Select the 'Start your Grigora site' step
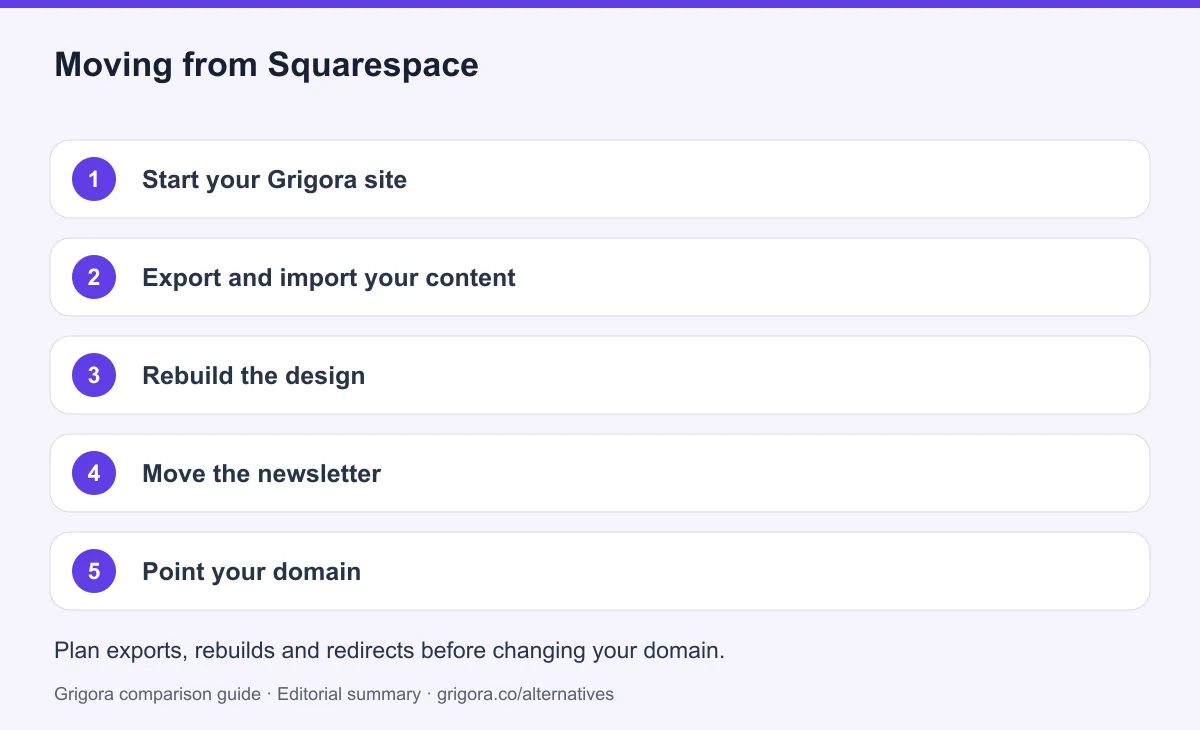Screen dimensions: 1200x730 [600, 179]
